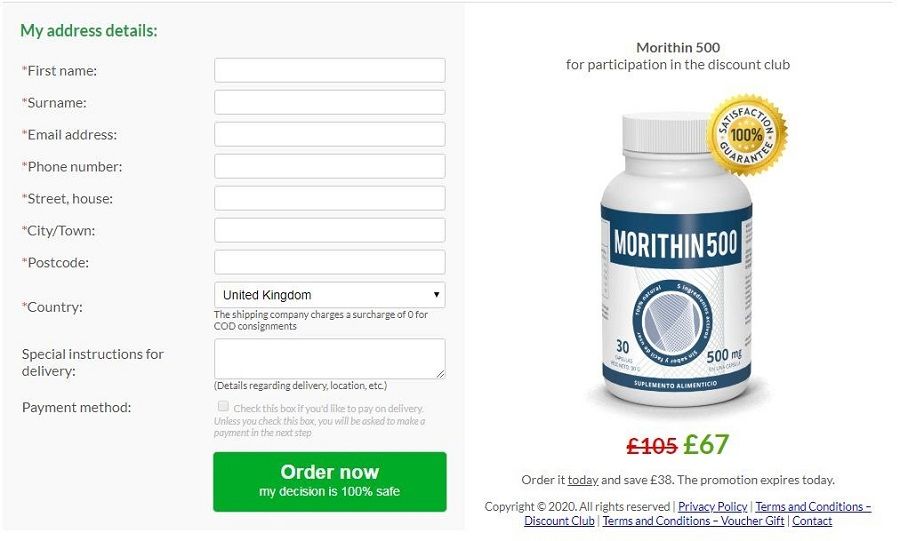Open Terms and Conditions – Discount Club link

point(698,513)
